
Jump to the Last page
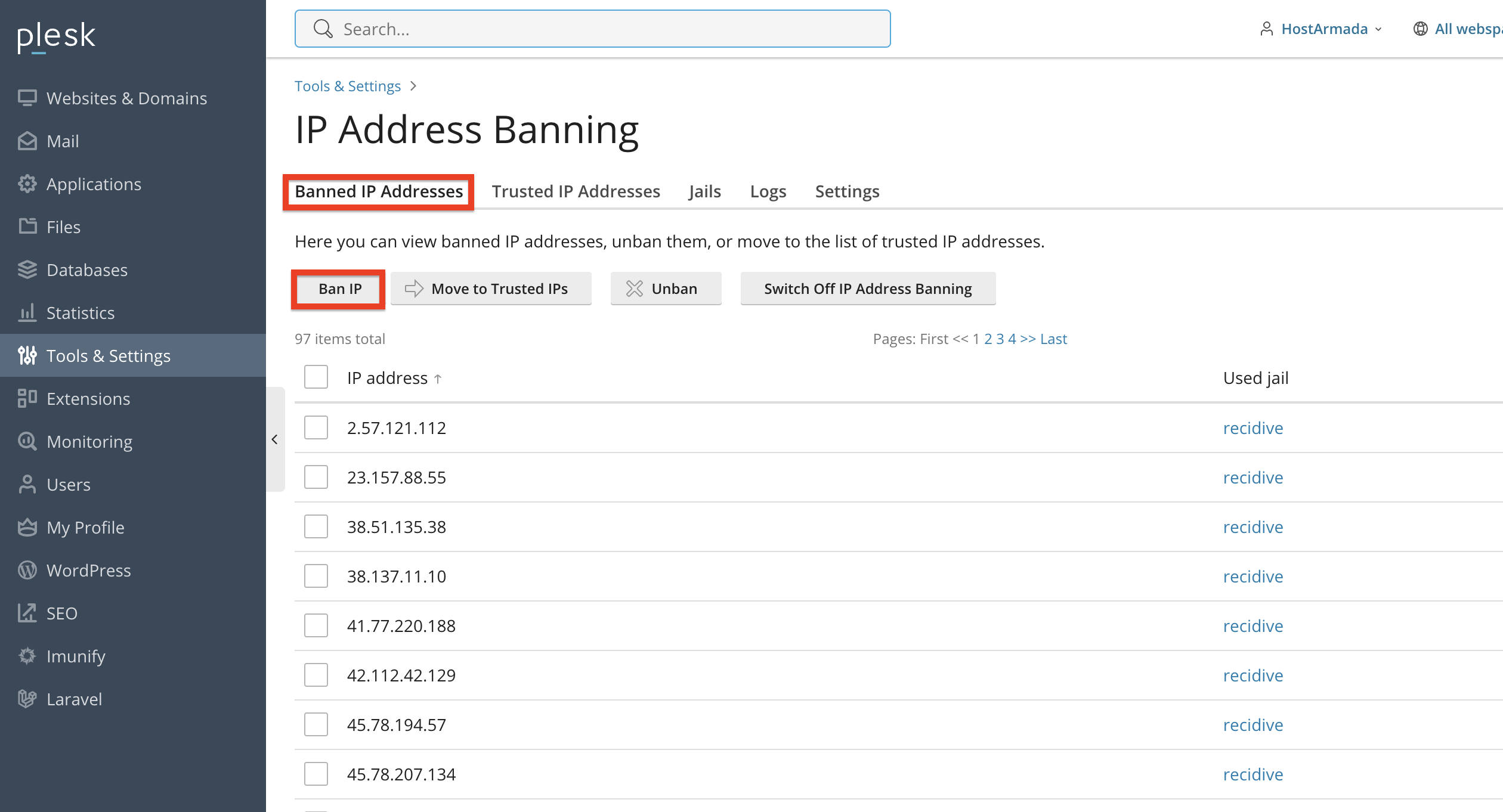pyautogui.click(x=1053, y=339)
